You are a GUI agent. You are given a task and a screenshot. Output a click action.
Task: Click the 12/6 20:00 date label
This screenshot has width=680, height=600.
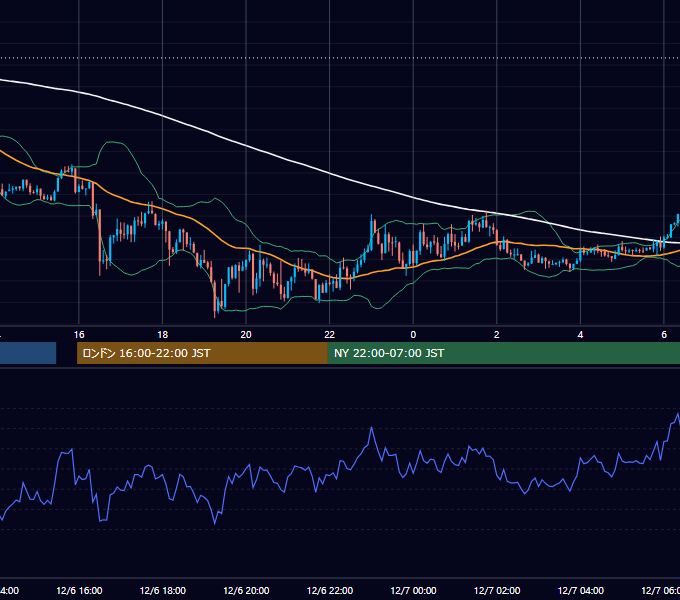(x=246, y=590)
